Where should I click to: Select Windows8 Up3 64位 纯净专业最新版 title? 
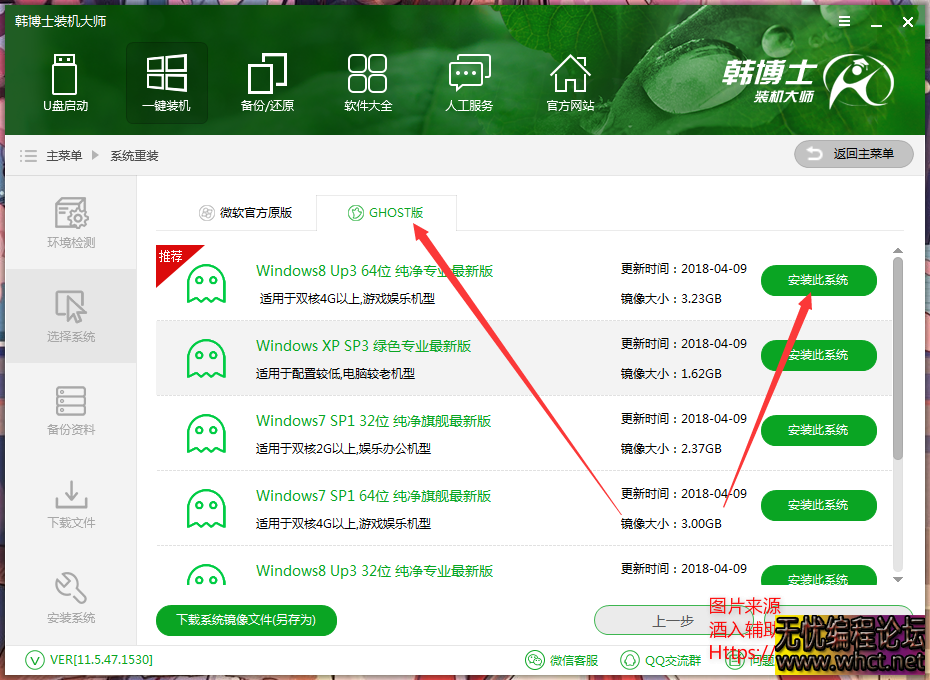[374, 271]
